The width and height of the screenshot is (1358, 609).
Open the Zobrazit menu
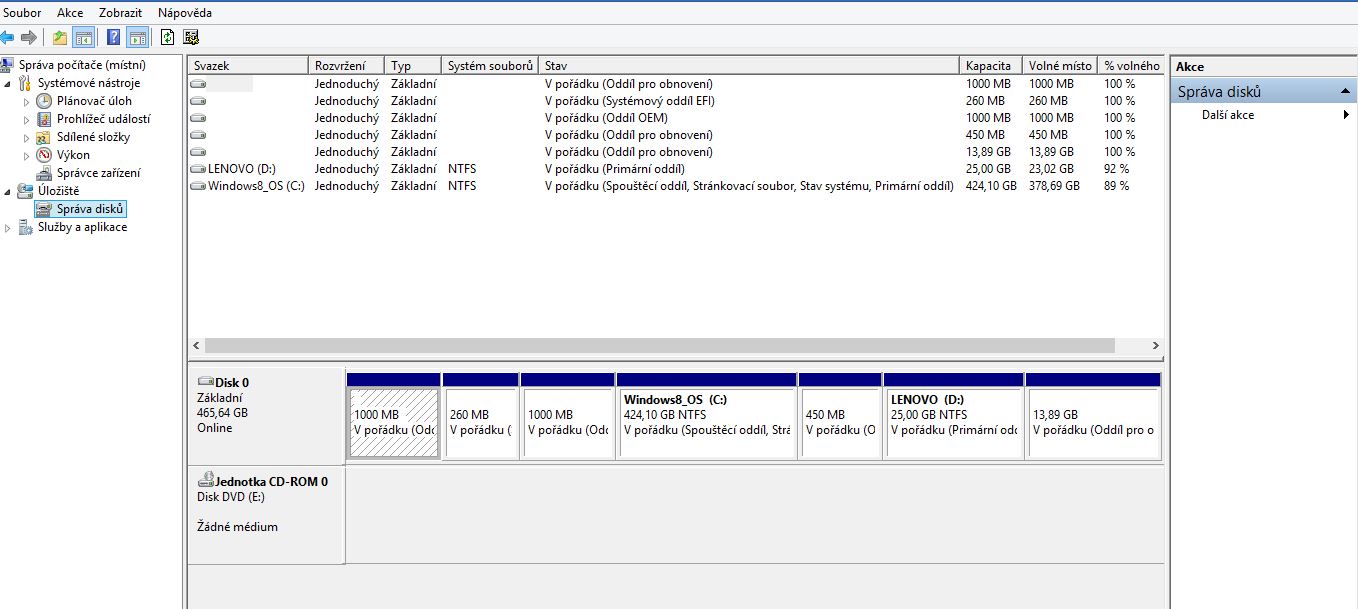[120, 13]
